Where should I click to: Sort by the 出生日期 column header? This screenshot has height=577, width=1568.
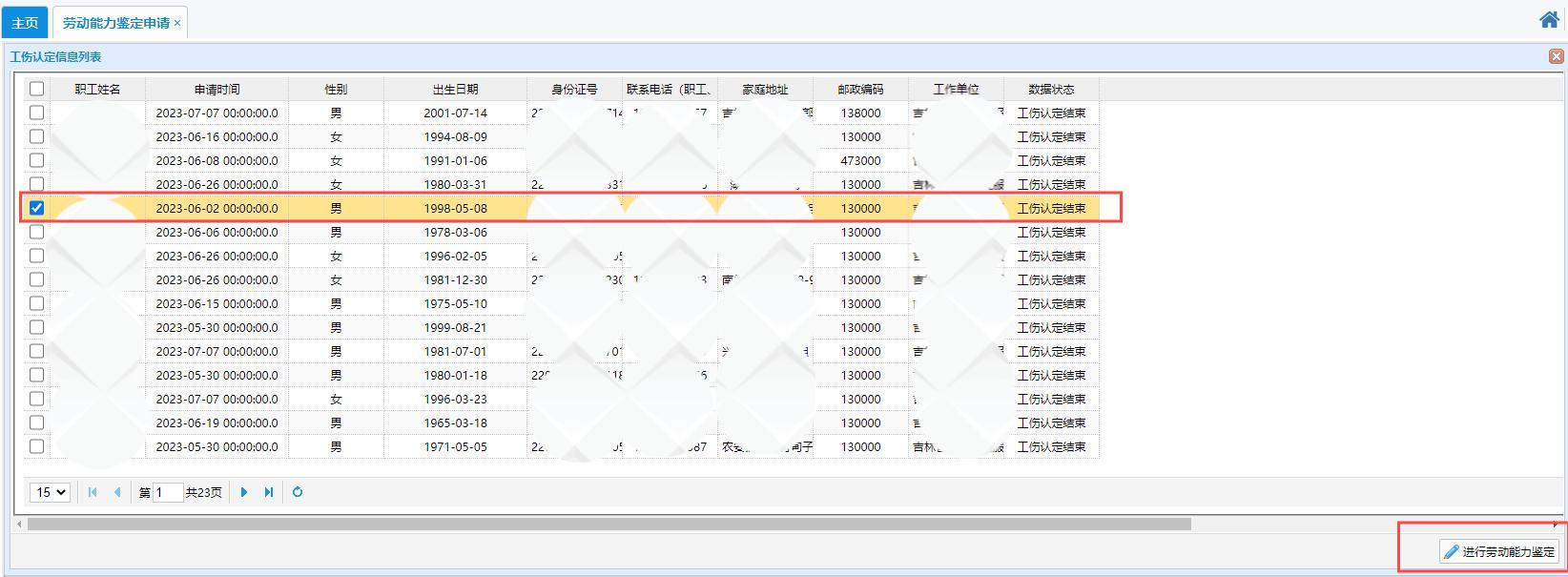[x=455, y=89]
